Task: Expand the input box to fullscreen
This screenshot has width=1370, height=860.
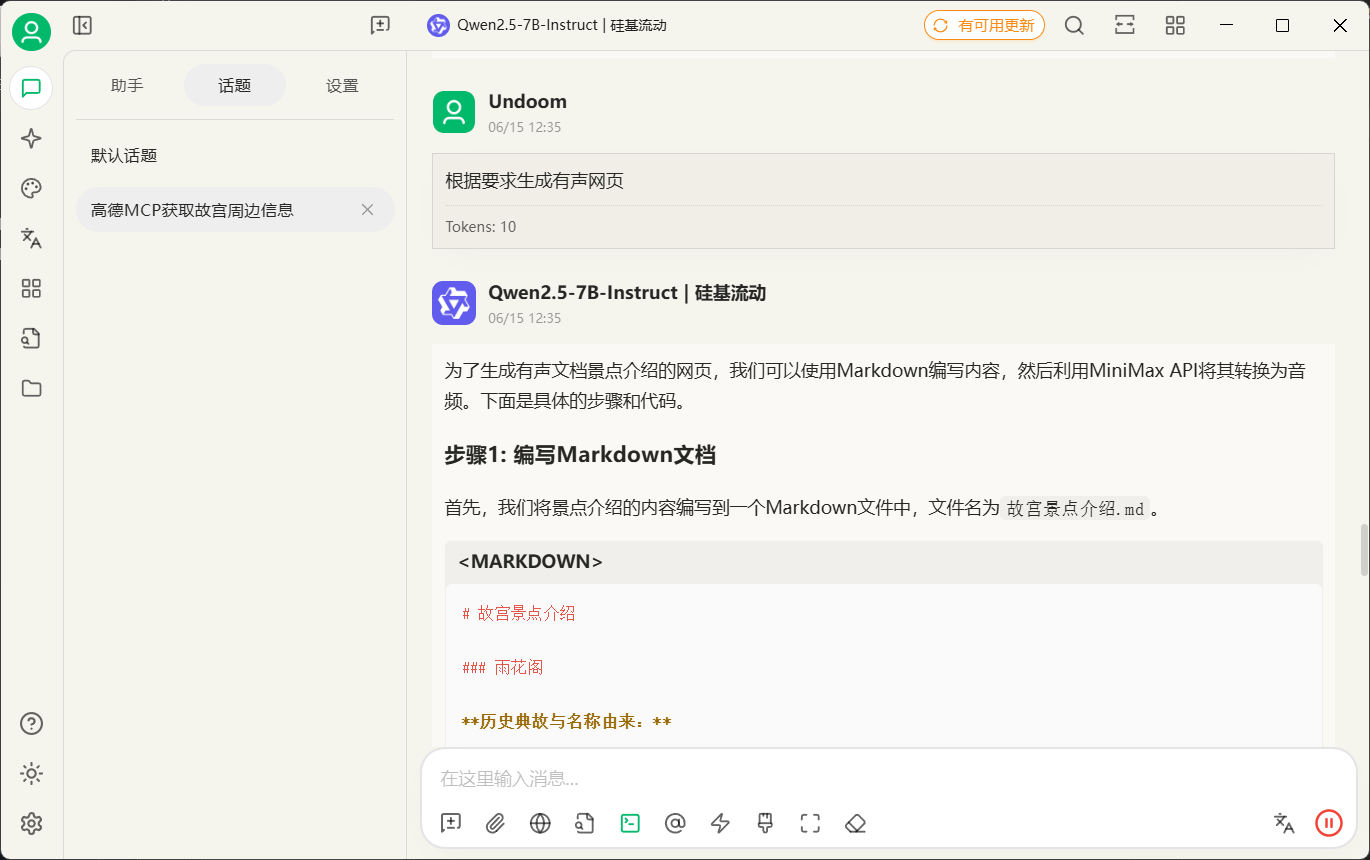Action: point(810,823)
